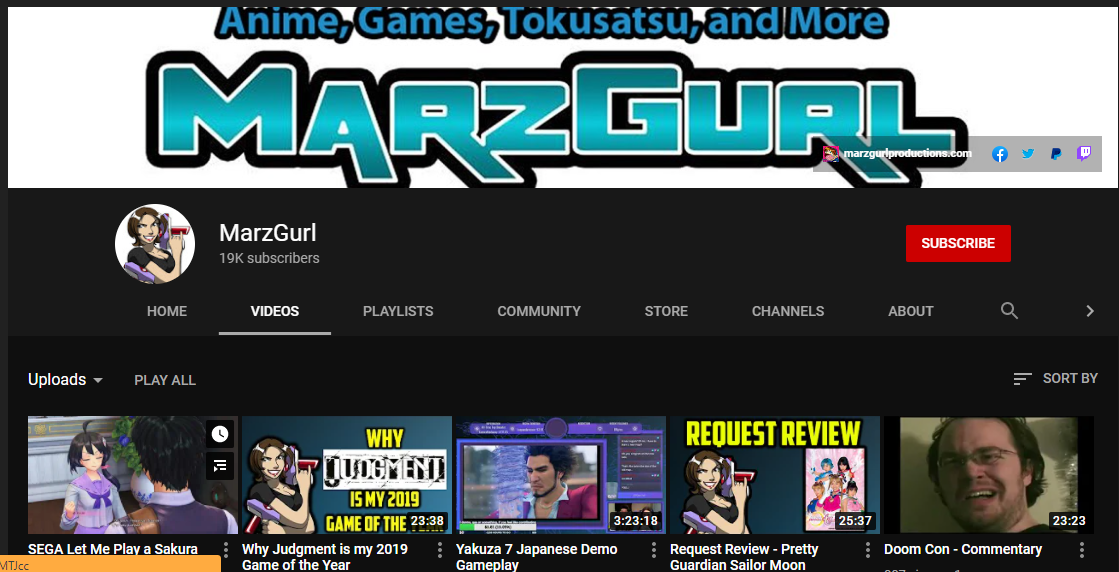This screenshot has width=1119, height=572.
Task: Visit the marzgurlproductions.com banner link
Action: pyautogui.click(x=898, y=153)
